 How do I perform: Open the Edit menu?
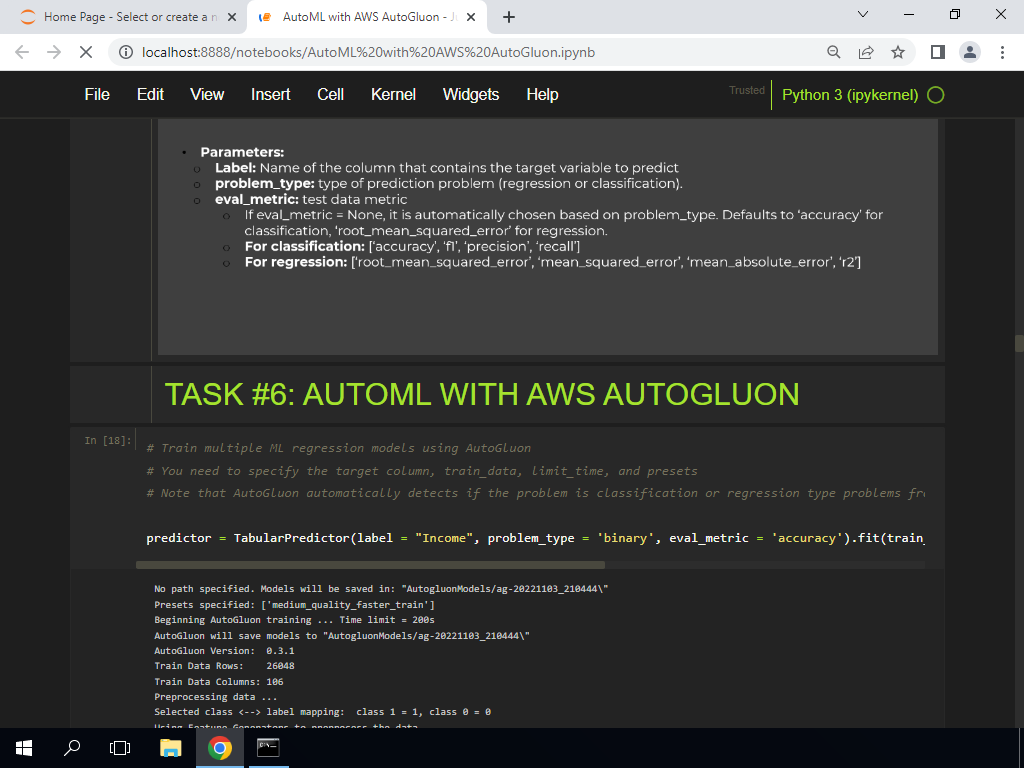[x=150, y=95]
